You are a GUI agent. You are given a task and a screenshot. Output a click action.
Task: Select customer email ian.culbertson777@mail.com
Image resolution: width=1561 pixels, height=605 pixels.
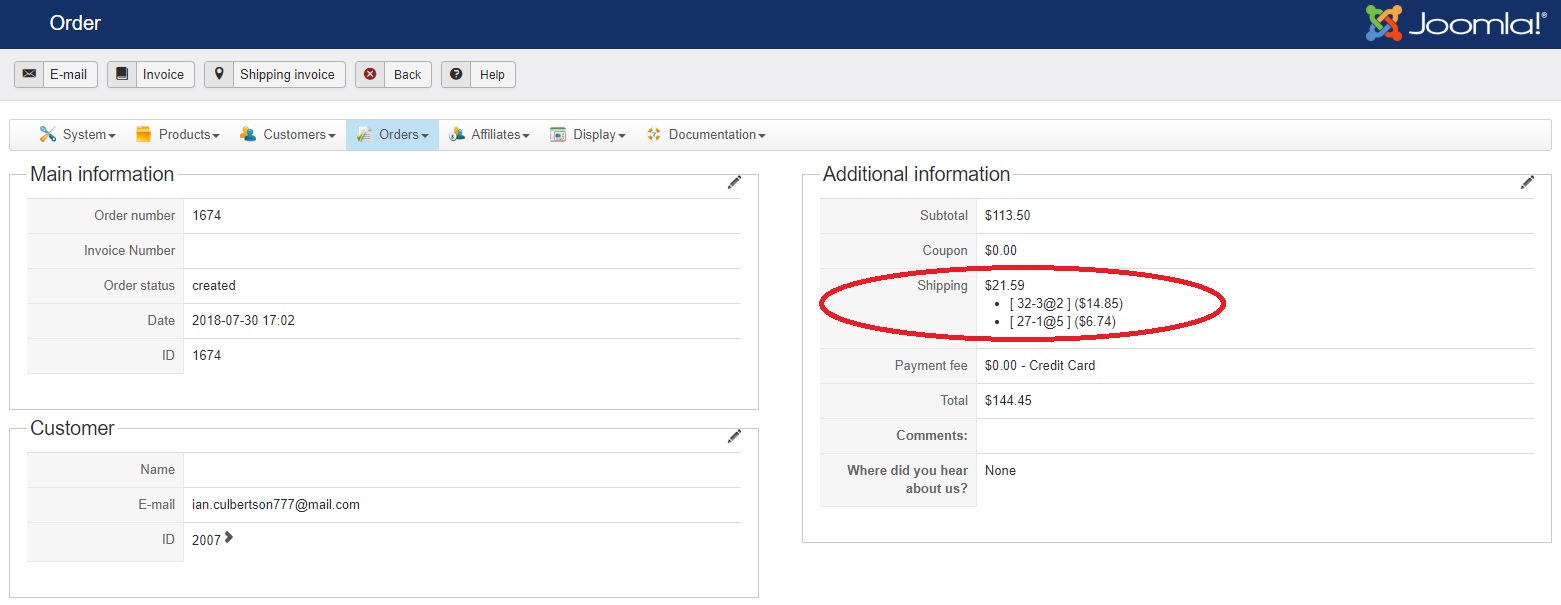click(x=276, y=504)
